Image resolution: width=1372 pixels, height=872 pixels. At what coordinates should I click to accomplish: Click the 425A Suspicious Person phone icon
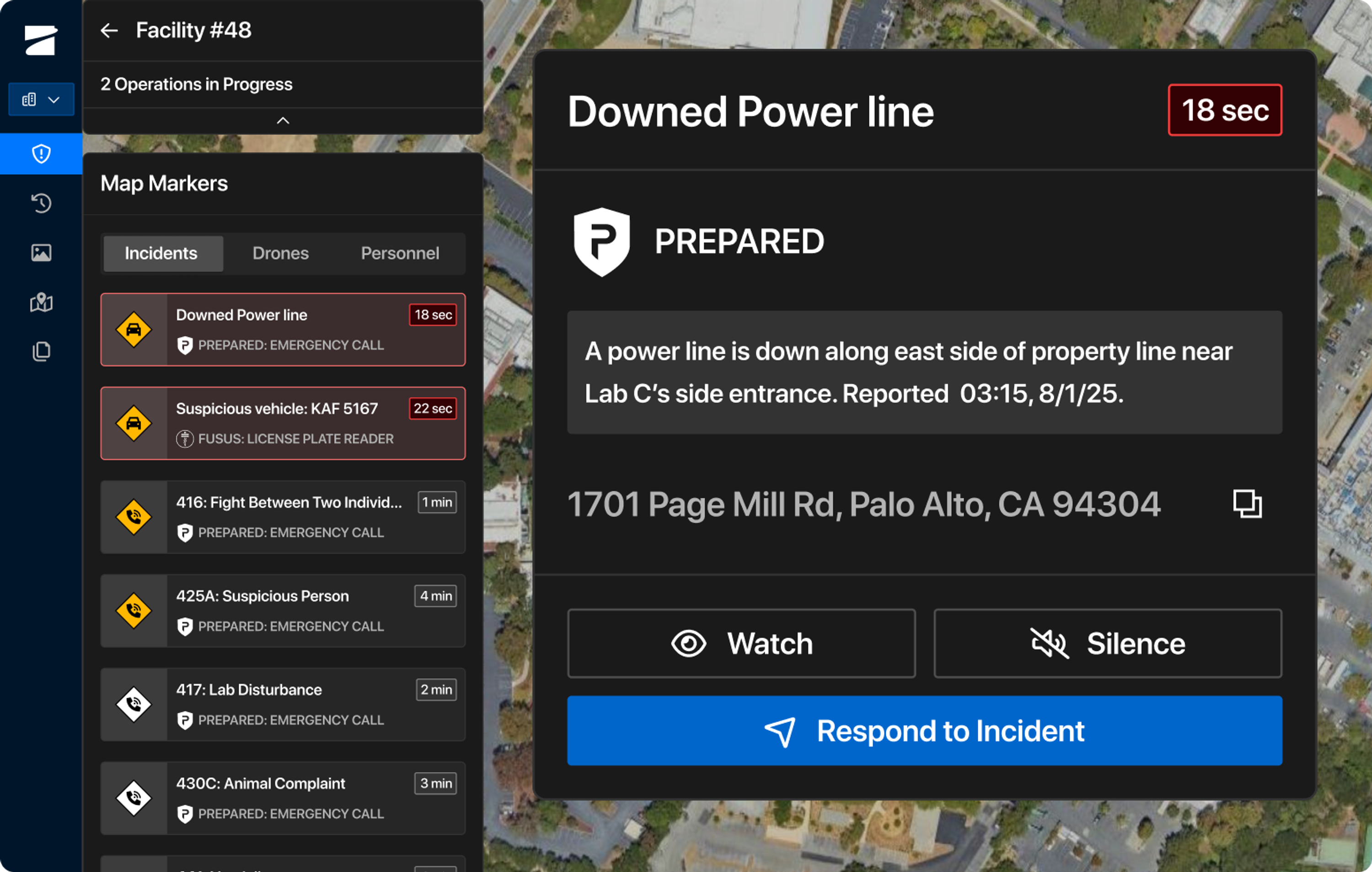(134, 611)
